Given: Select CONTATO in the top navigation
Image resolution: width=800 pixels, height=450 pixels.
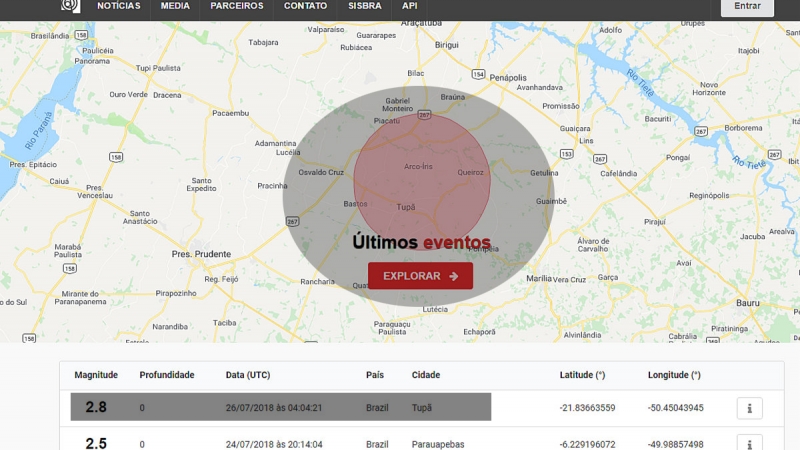Looking at the screenshot, I should tap(305, 6).
